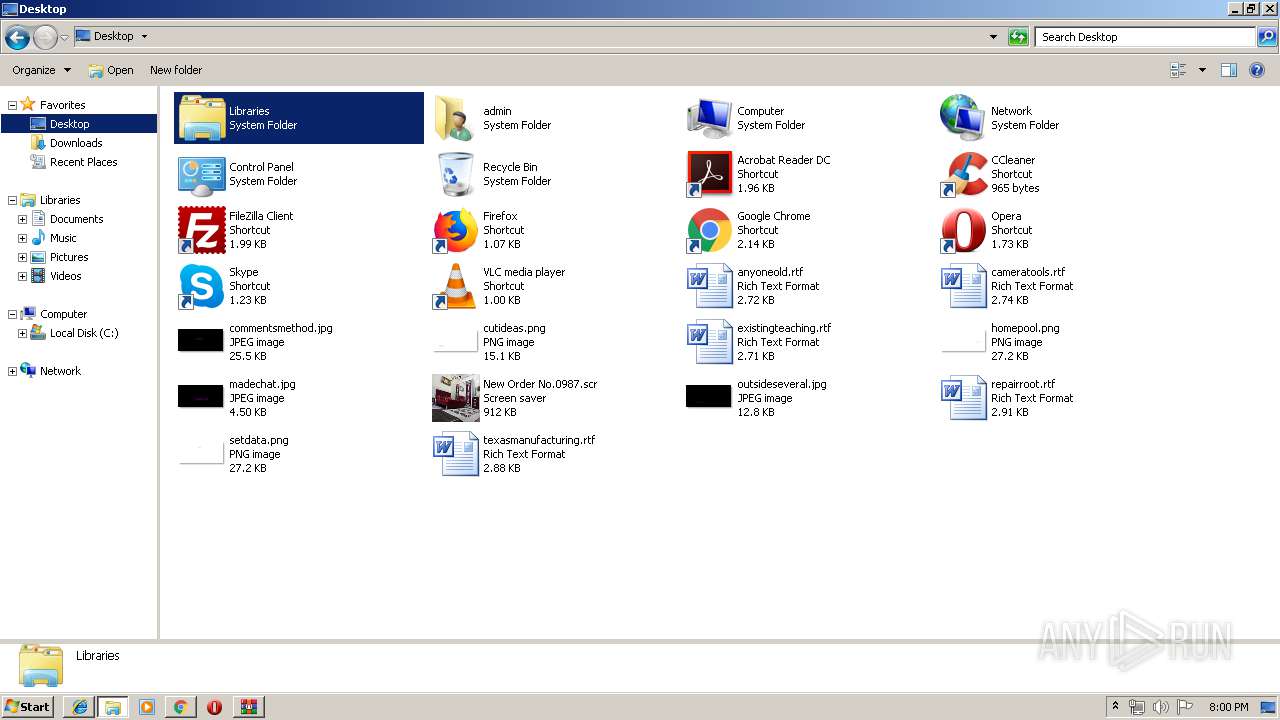Select the commentsmethod.jpg thumbnail
This screenshot has width=1280, height=720.
tap(201, 340)
